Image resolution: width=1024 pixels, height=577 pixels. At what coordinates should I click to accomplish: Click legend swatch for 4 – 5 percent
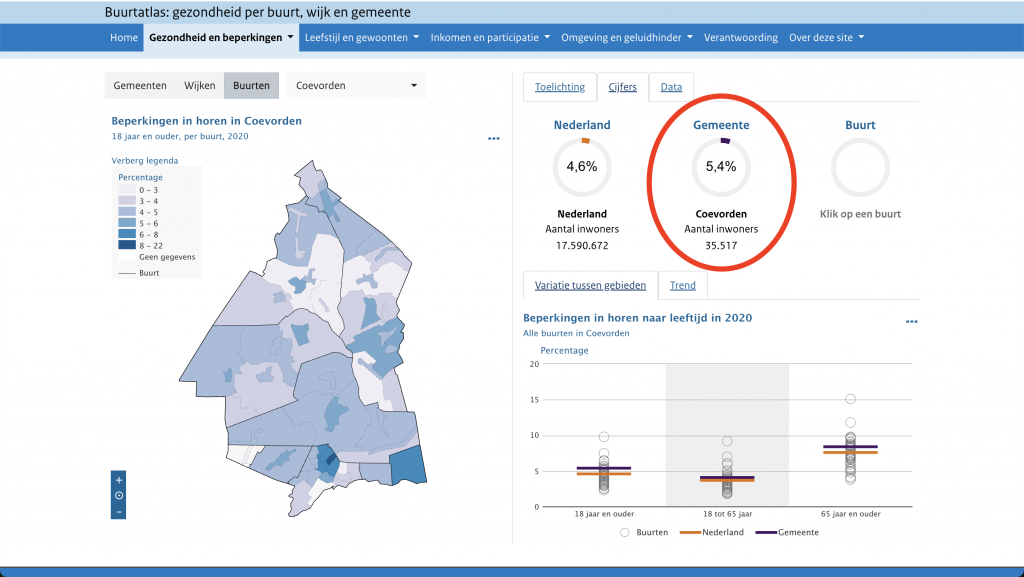(127, 211)
